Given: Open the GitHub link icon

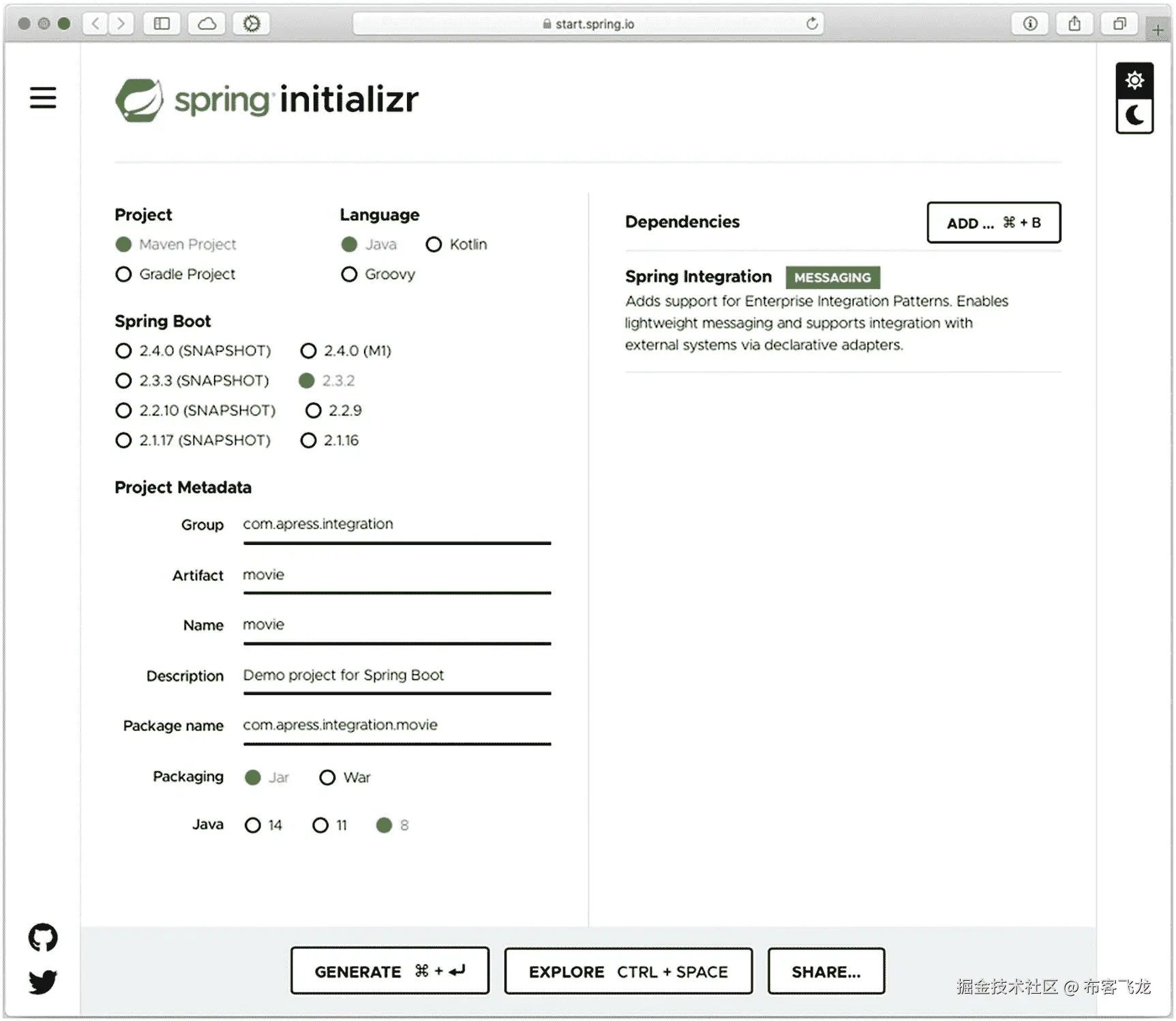Looking at the screenshot, I should 43,936.
